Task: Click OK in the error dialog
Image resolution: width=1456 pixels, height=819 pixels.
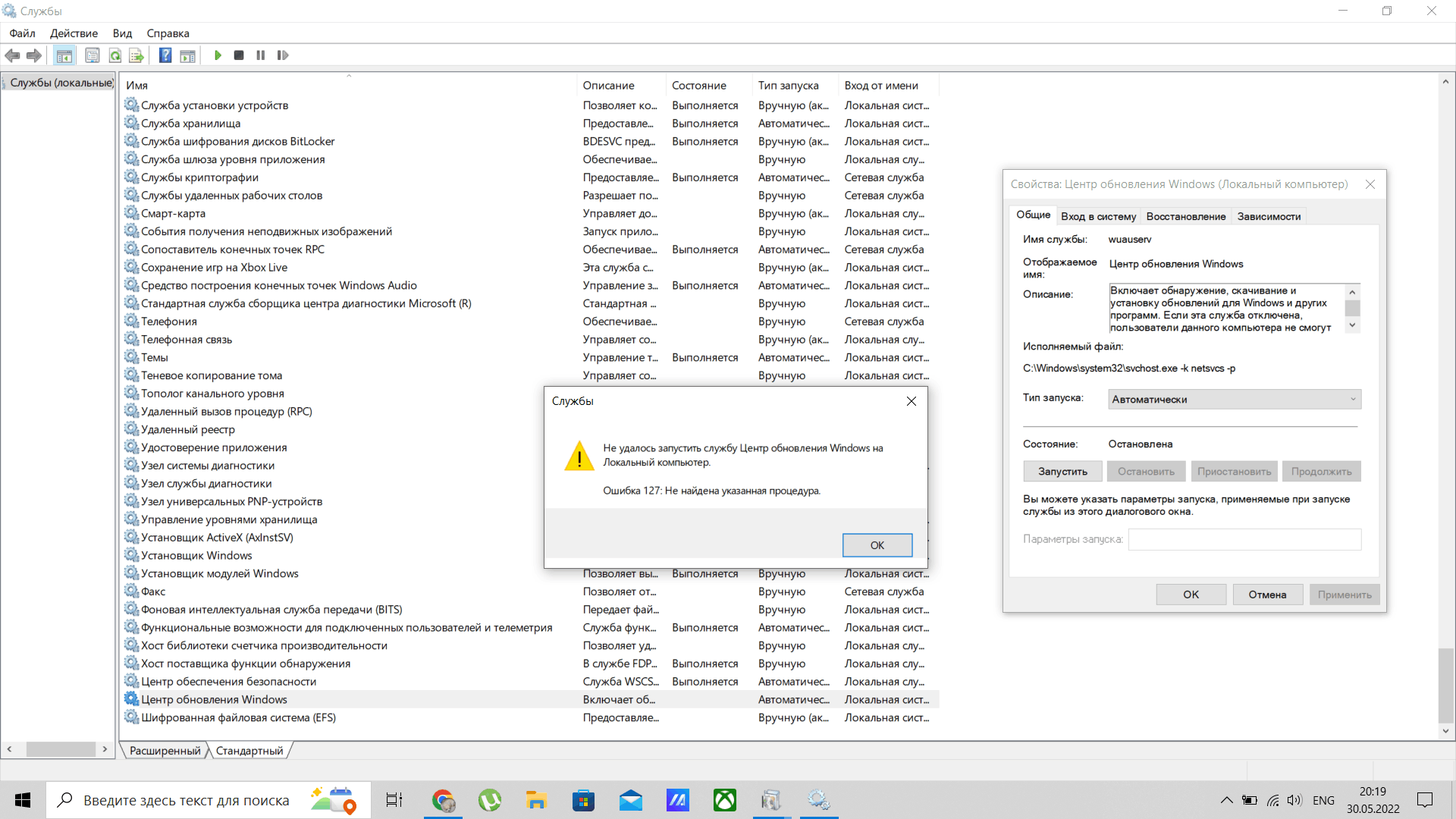Action: pos(877,545)
